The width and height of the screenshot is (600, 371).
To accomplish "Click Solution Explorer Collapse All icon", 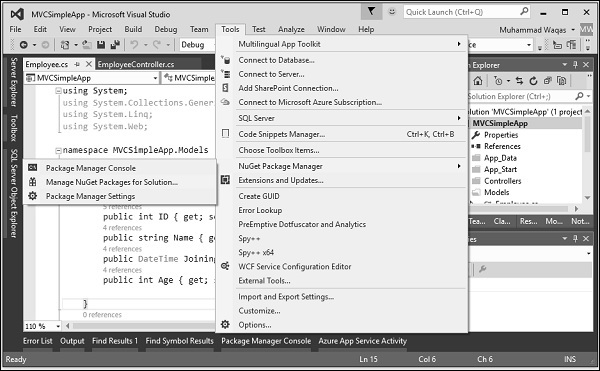I will 548,81.
